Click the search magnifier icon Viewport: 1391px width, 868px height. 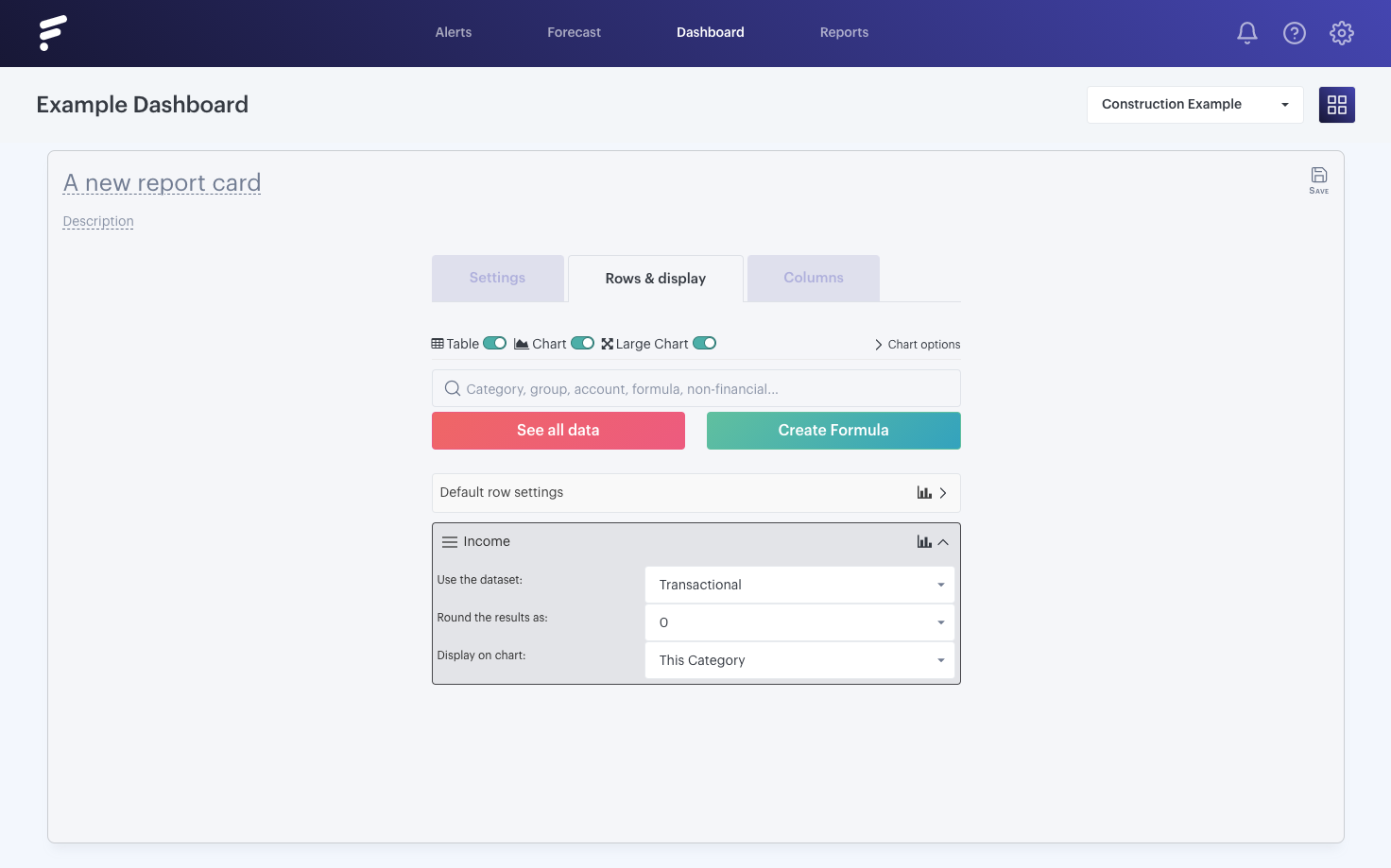pos(453,388)
